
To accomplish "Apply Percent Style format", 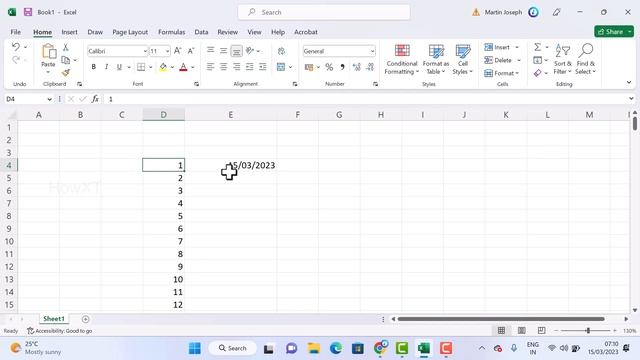I will coord(329,67).
